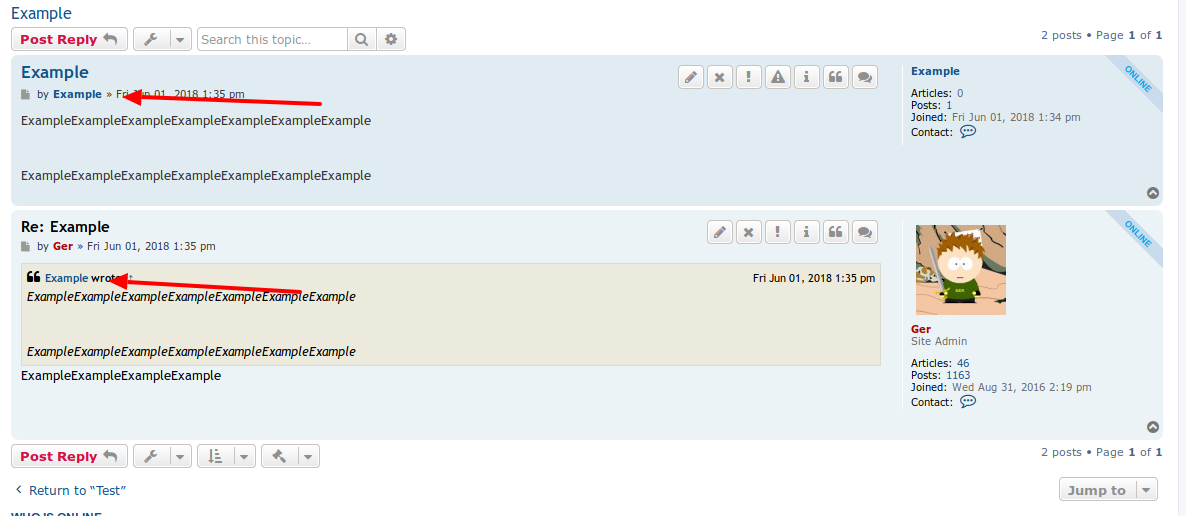
Task: Open the Jump to dropdown
Action: click(x=1108, y=490)
